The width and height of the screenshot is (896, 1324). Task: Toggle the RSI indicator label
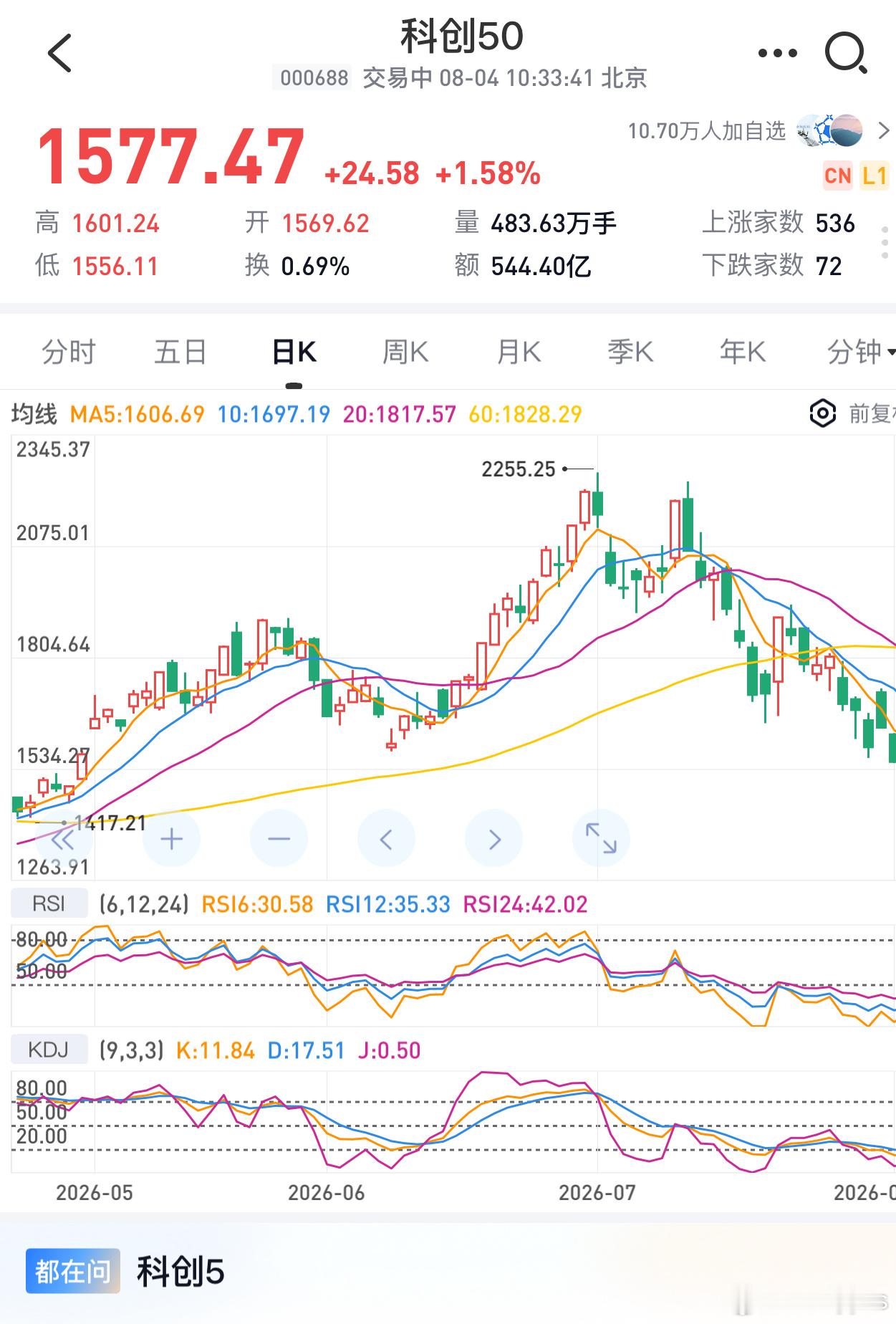click(49, 904)
